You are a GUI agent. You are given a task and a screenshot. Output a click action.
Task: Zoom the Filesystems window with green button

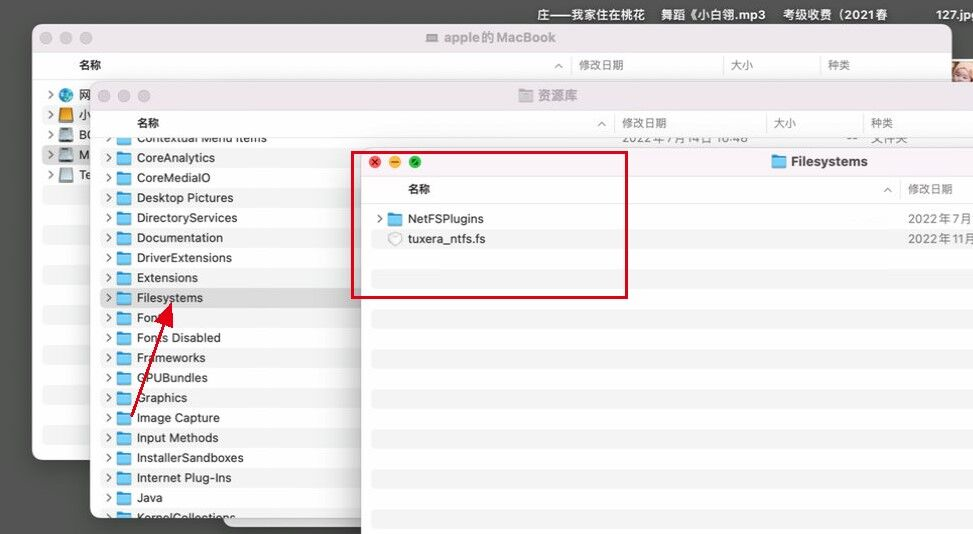(x=415, y=162)
